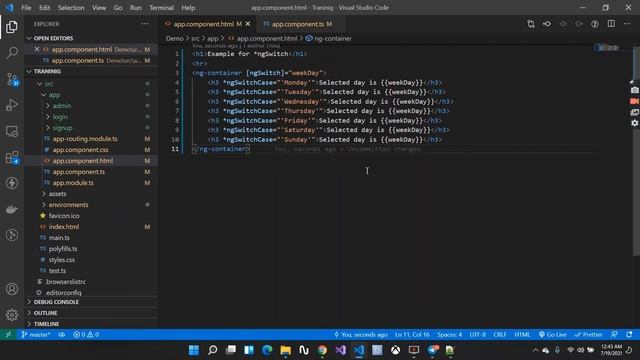Open the Selection menu
640x360 pixels.
[71, 8]
